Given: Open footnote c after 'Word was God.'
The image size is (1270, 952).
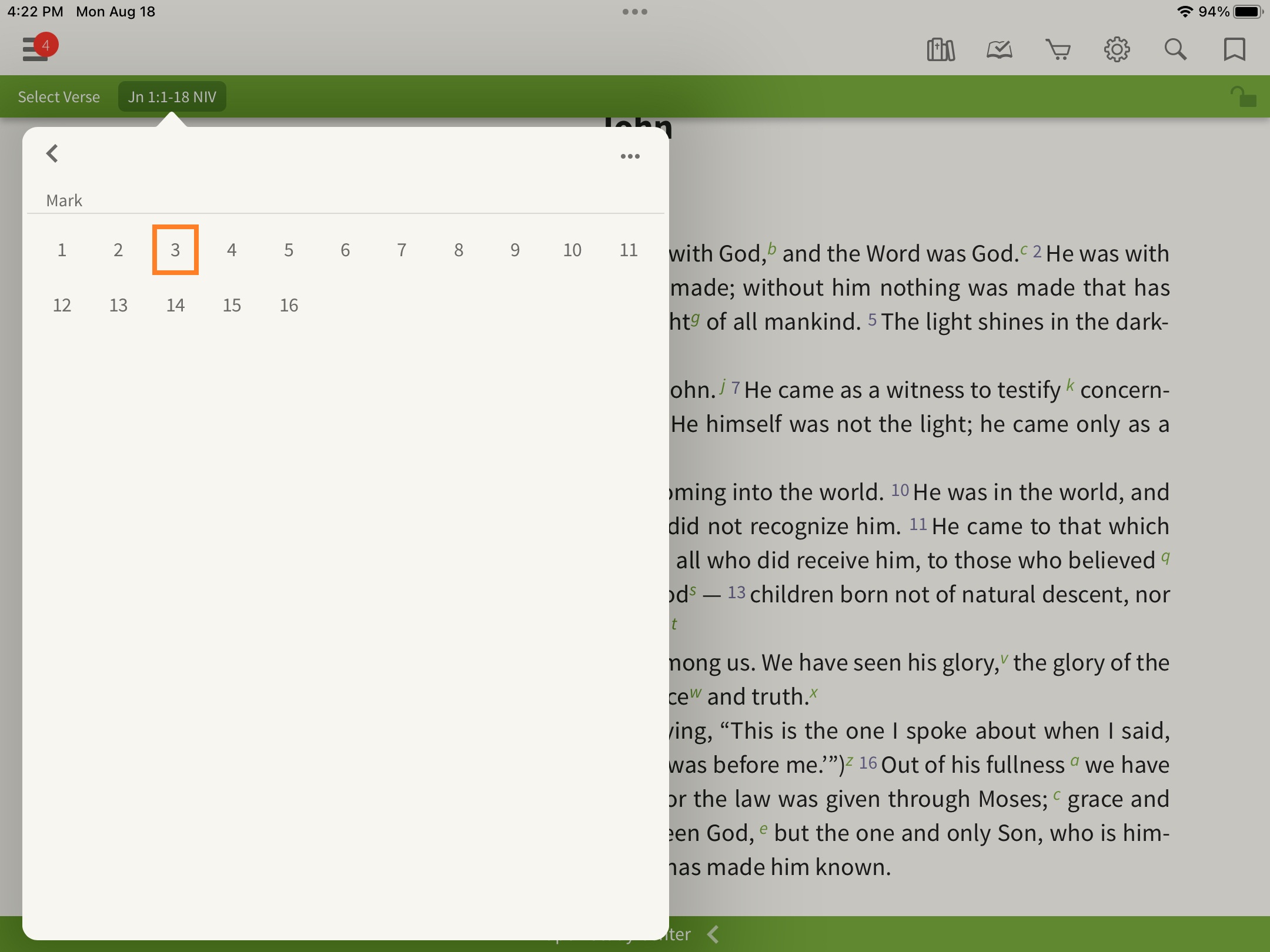Looking at the screenshot, I should [1024, 250].
